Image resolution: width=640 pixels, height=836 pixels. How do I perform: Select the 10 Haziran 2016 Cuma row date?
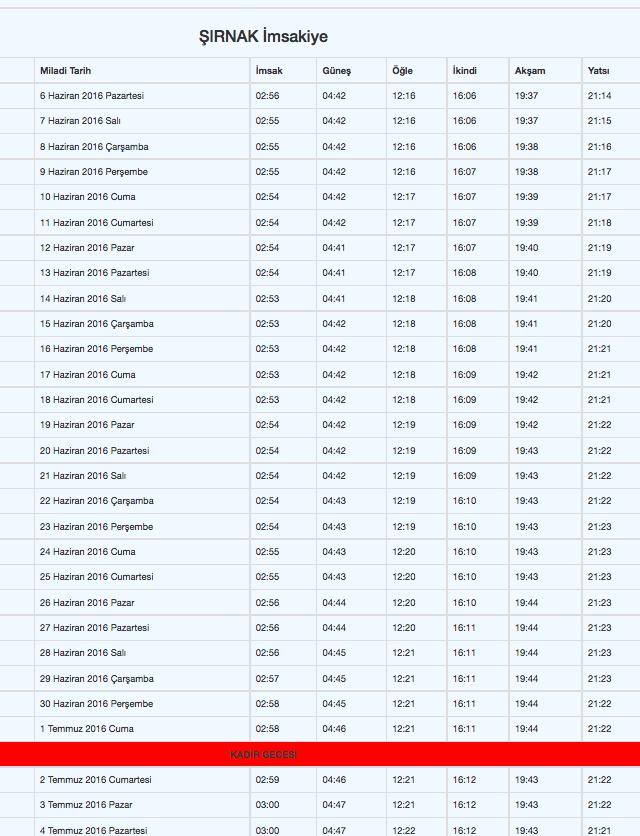point(87,197)
